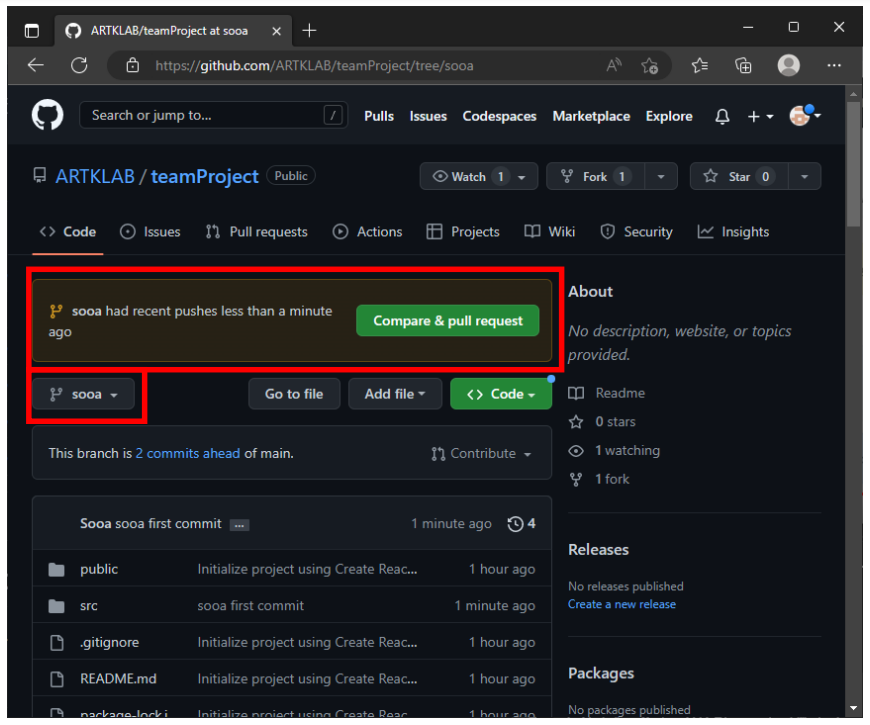Switch to the Code tab
Screen dimensions: 870x725
(x=68, y=232)
